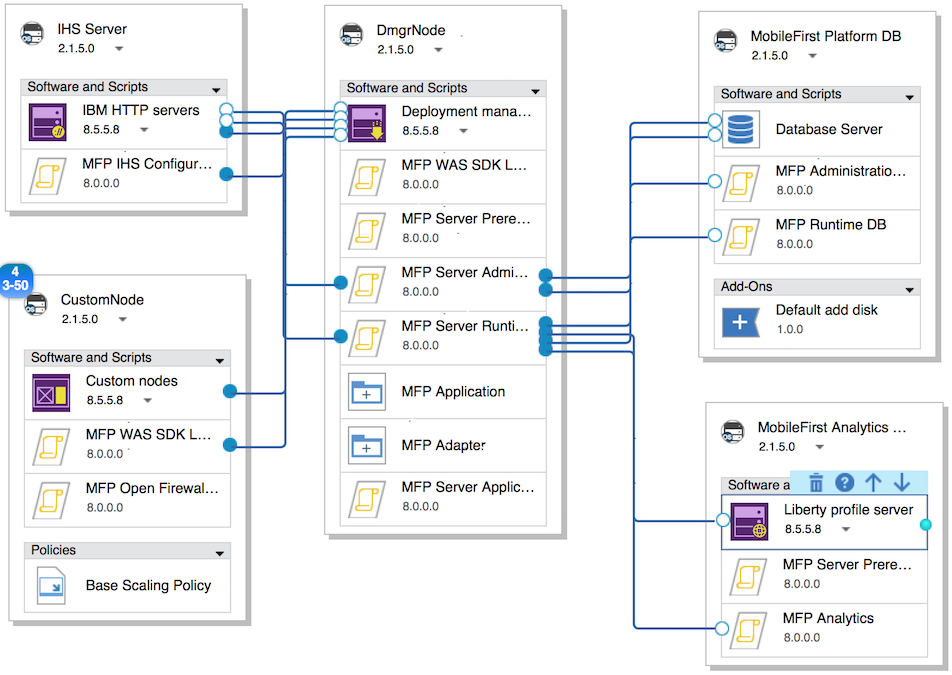The image size is (952, 675).
Task: Open Custom nodes 8.5.5.8 version dropdown
Action: [x=148, y=400]
